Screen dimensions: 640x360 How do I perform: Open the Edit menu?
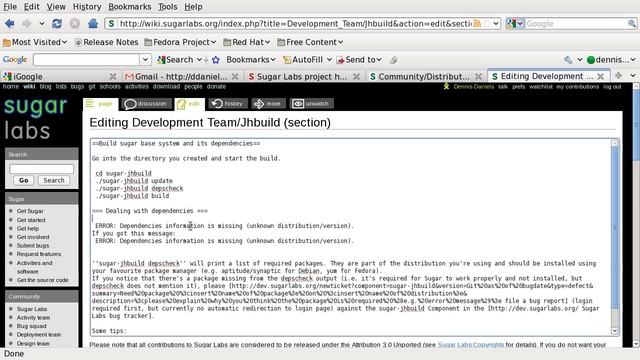tap(31, 7)
